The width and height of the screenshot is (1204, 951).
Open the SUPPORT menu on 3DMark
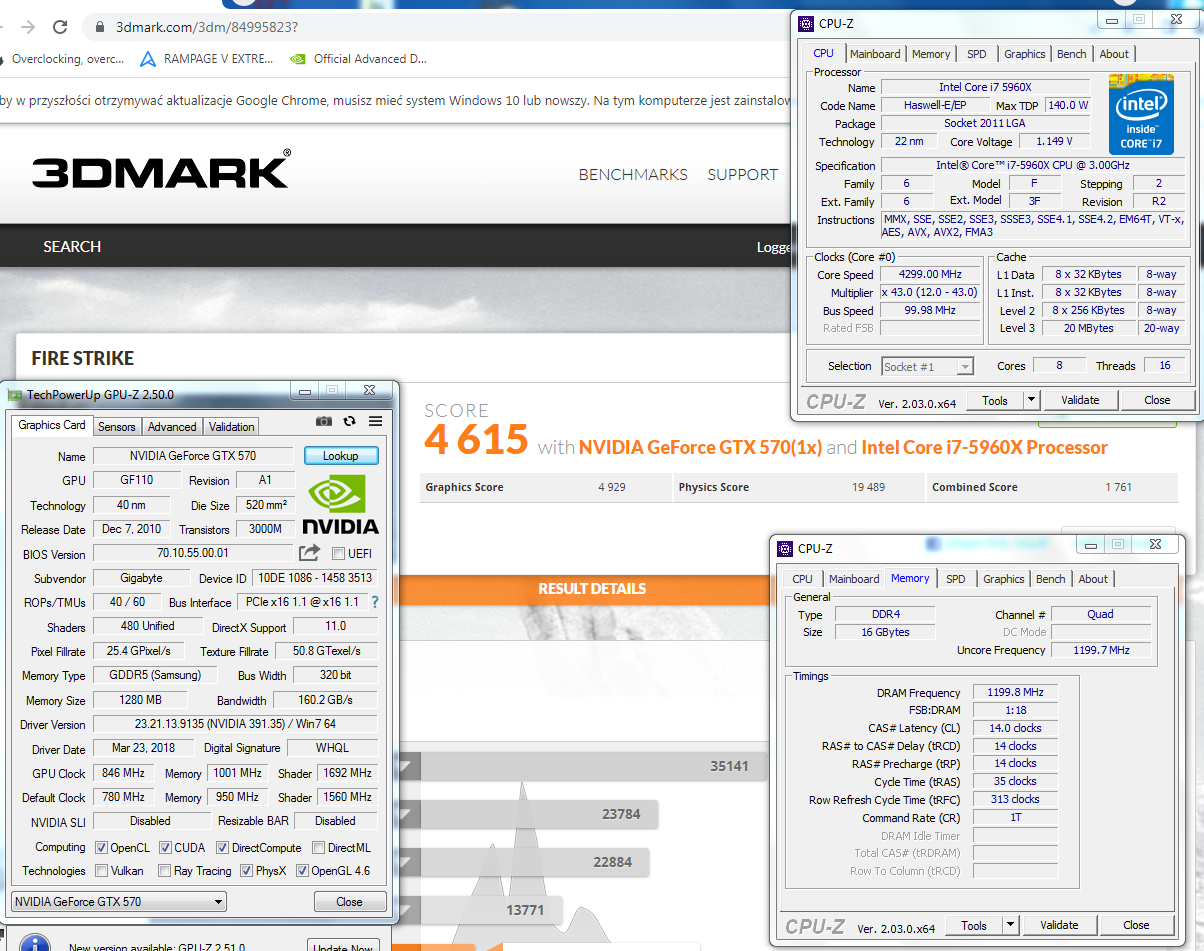[742, 174]
